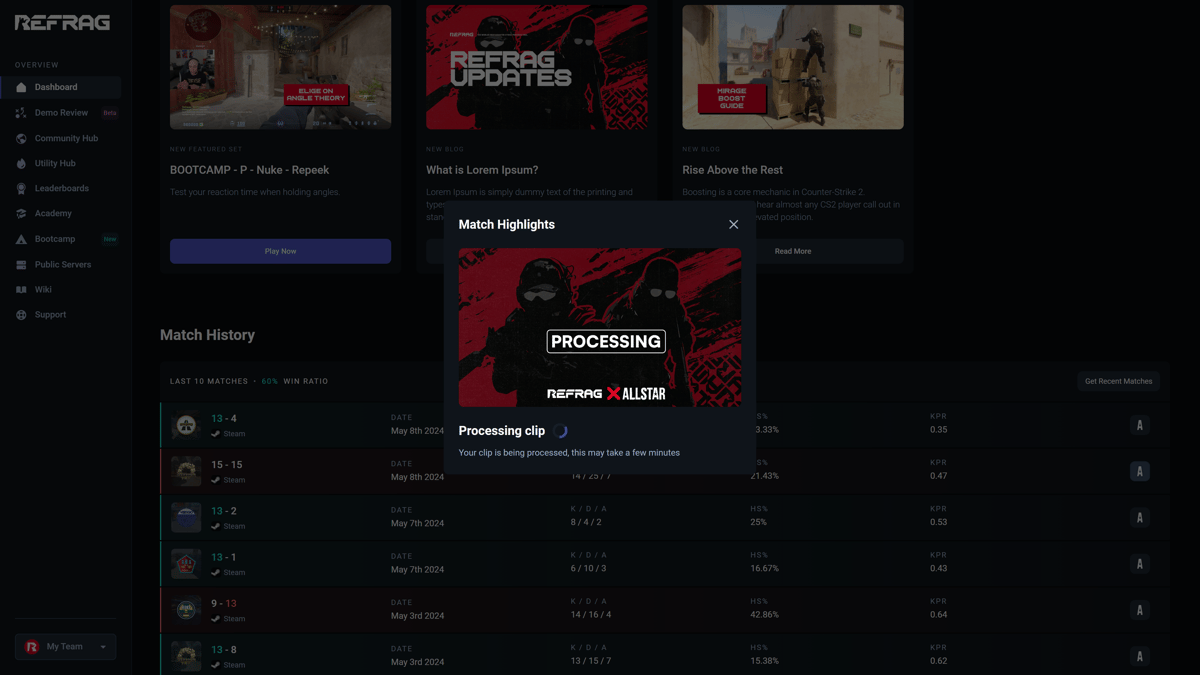The height and width of the screenshot is (675, 1200).
Task: Click the Play Now button
Action: pyautogui.click(x=280, y=251)
